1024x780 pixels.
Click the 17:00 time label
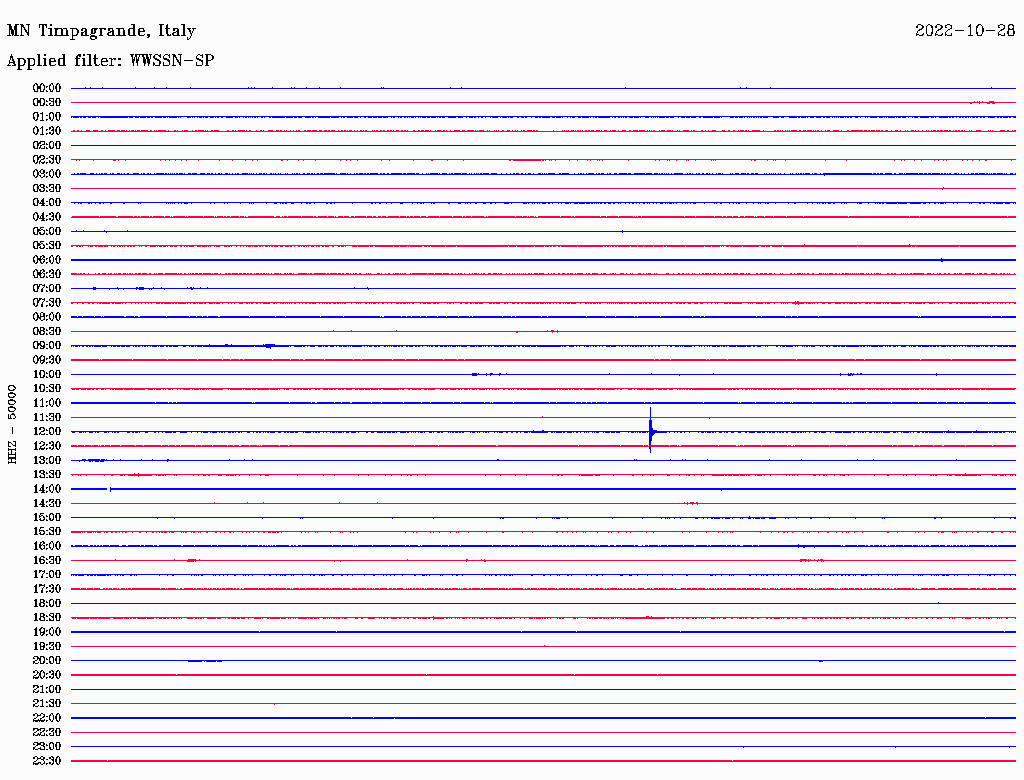point(47,575)
